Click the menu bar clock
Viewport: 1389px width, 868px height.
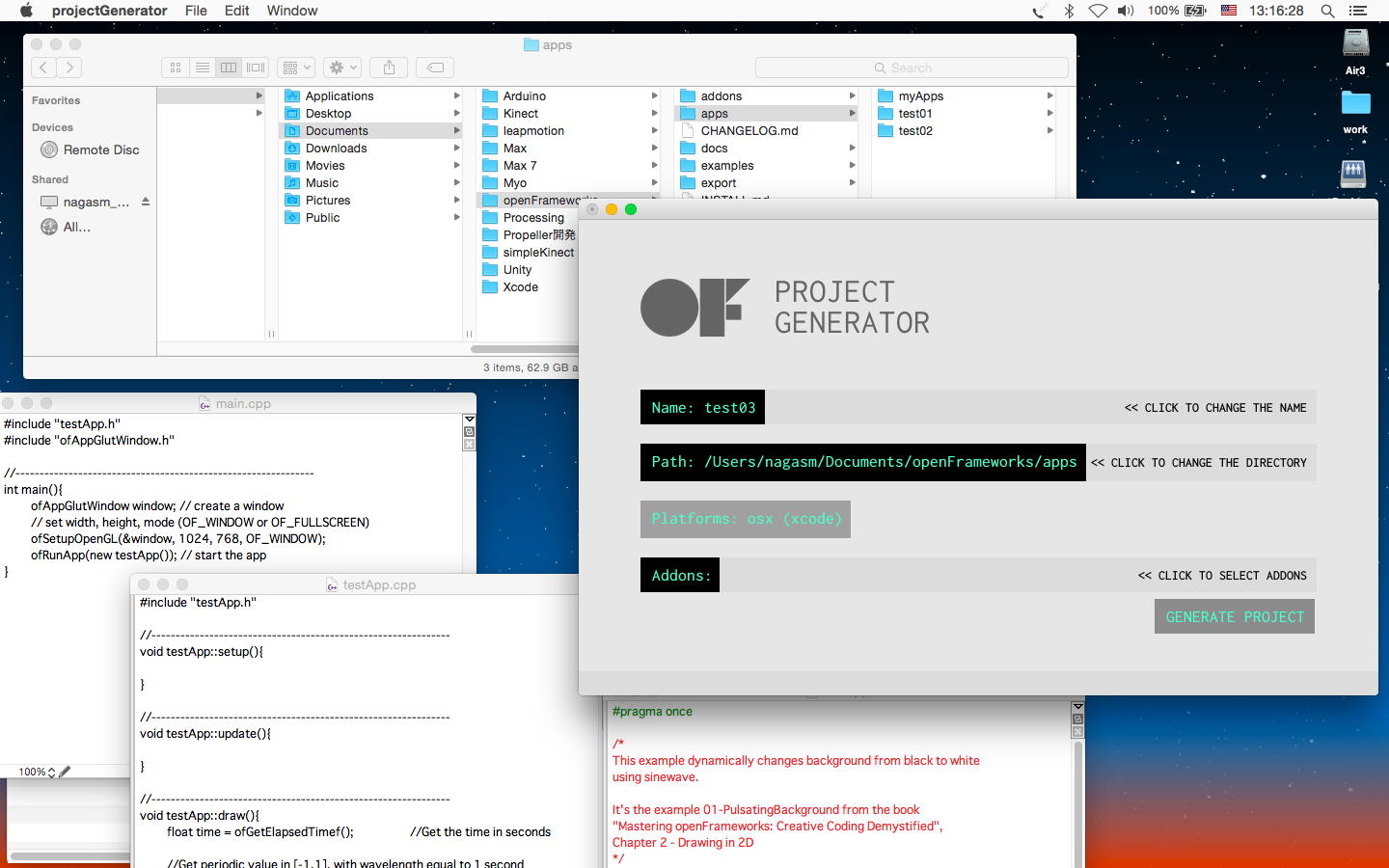(x=1276, y=11)
